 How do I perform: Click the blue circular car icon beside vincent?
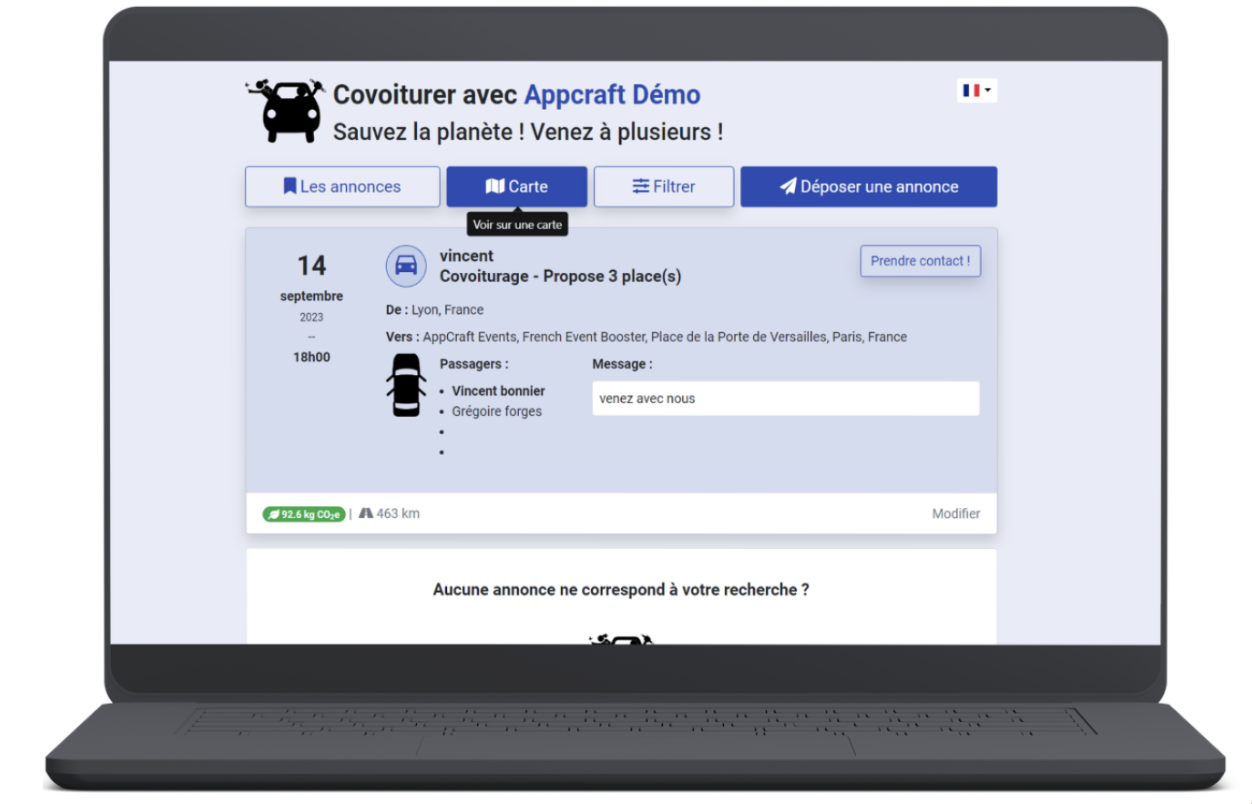coord(406,266)
